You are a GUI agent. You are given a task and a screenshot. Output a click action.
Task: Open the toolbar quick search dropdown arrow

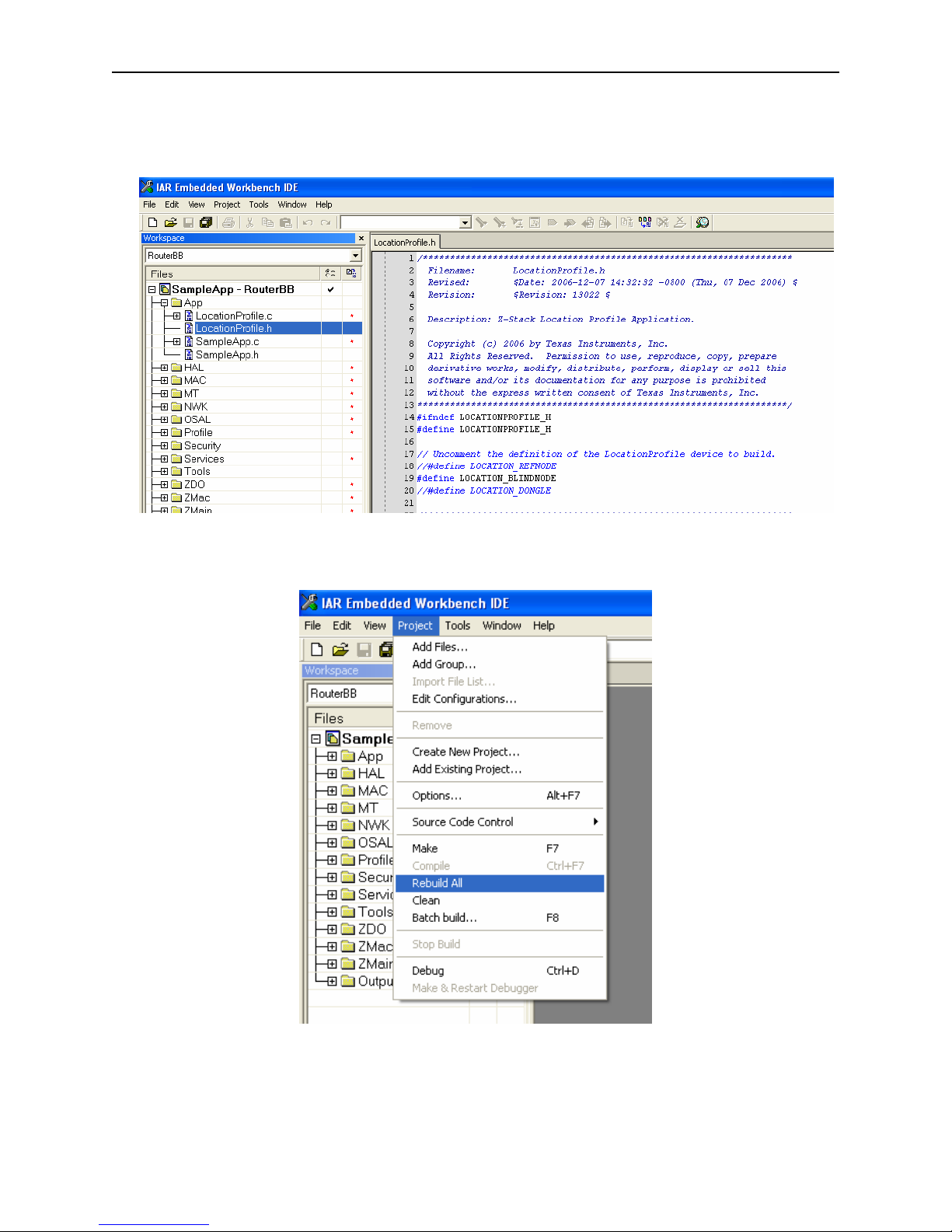[466, 222]
